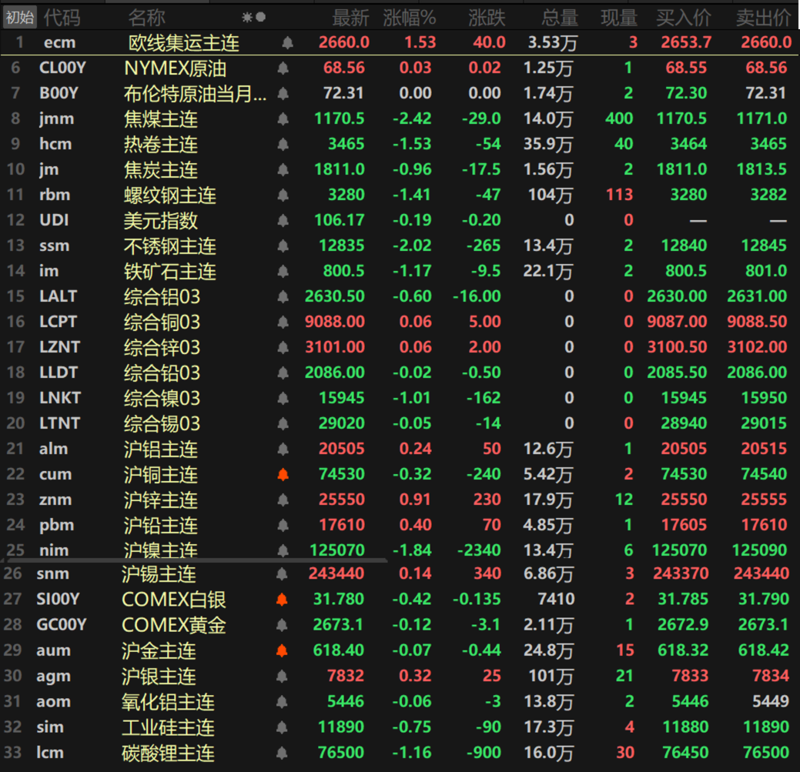800x772 pixels.
Task: Click the horizontal scrollbar below the nim row
Action: (x=194, y=561)
